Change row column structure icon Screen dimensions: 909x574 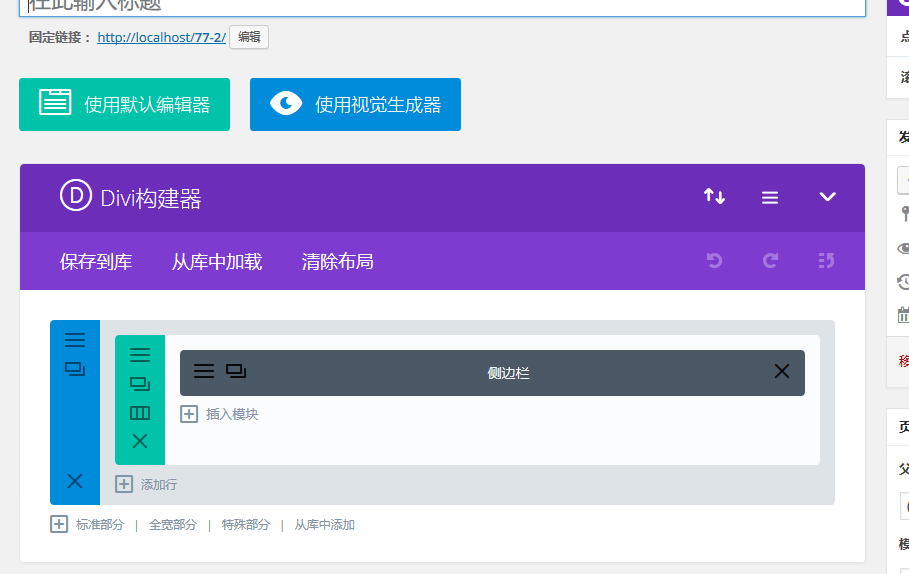pyautogui.click(x=140, y=412)
